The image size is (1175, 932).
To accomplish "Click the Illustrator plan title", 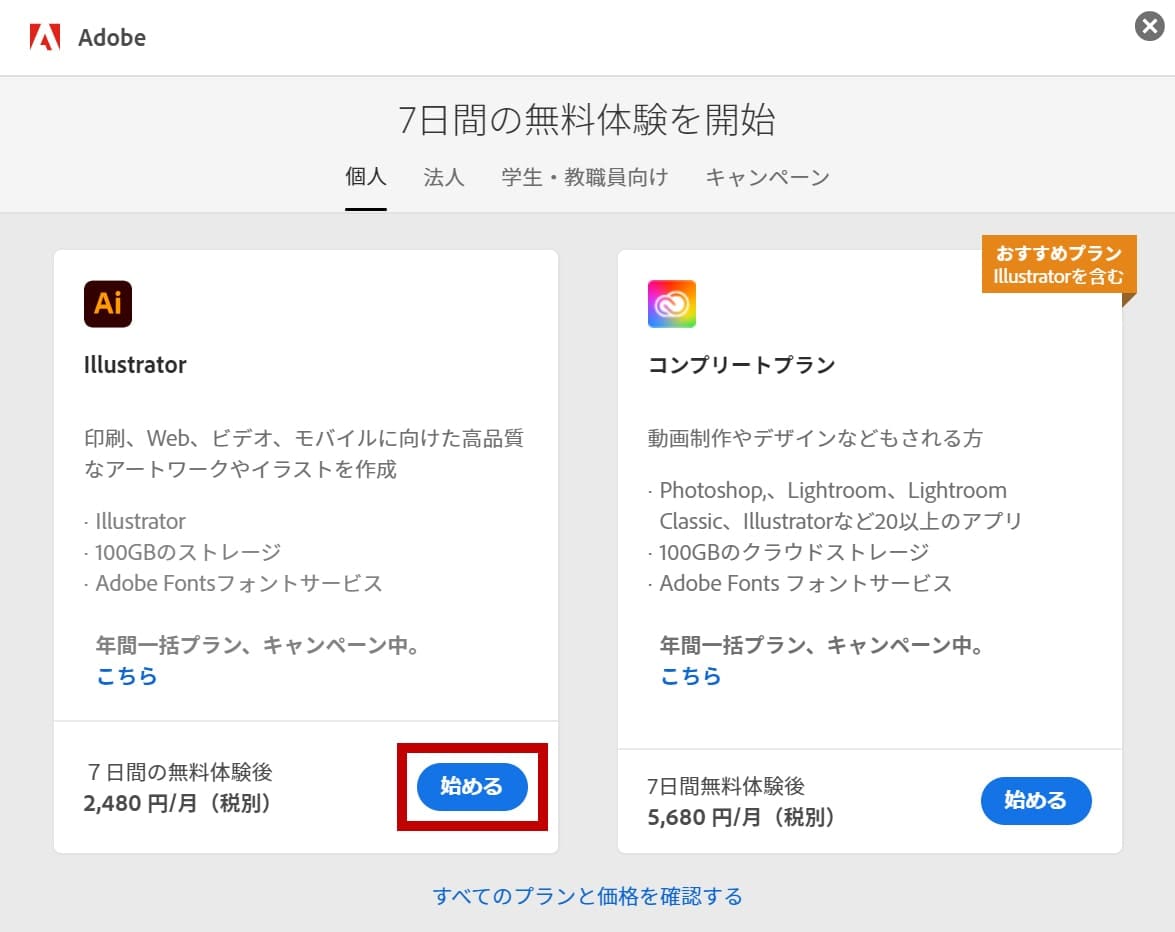I will (x=135, y=365).
